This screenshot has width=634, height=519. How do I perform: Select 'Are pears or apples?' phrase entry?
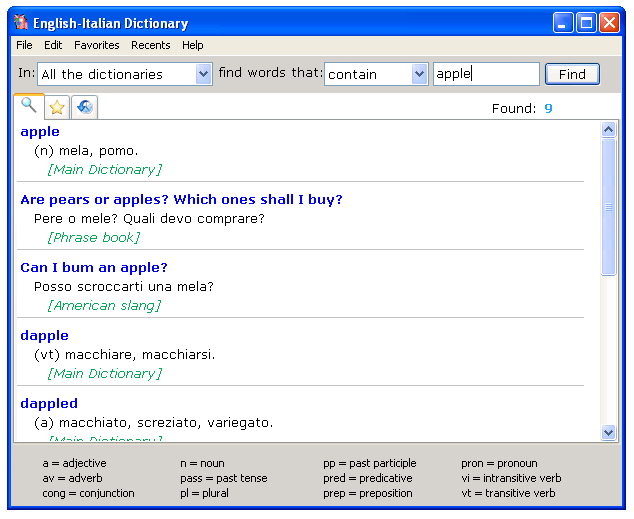click(182, 200)
